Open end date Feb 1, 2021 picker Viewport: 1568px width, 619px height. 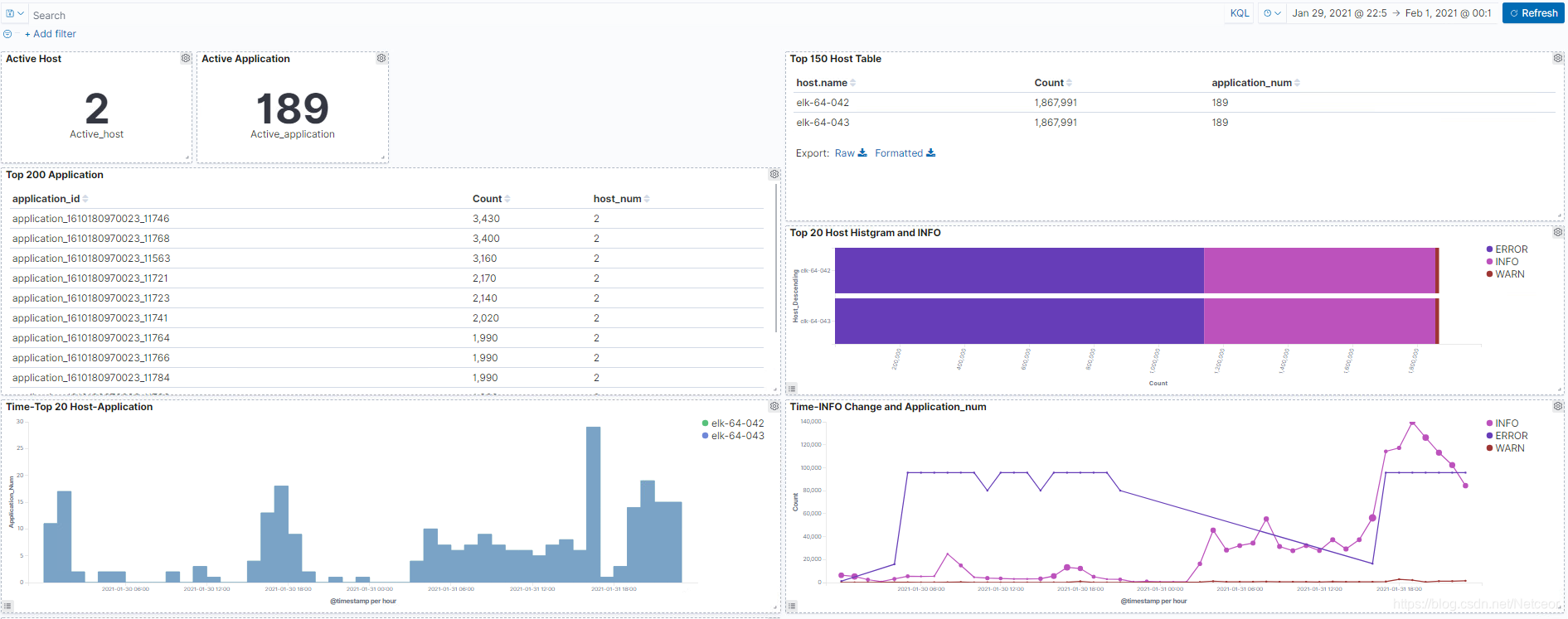click(x=1448, y=13)
